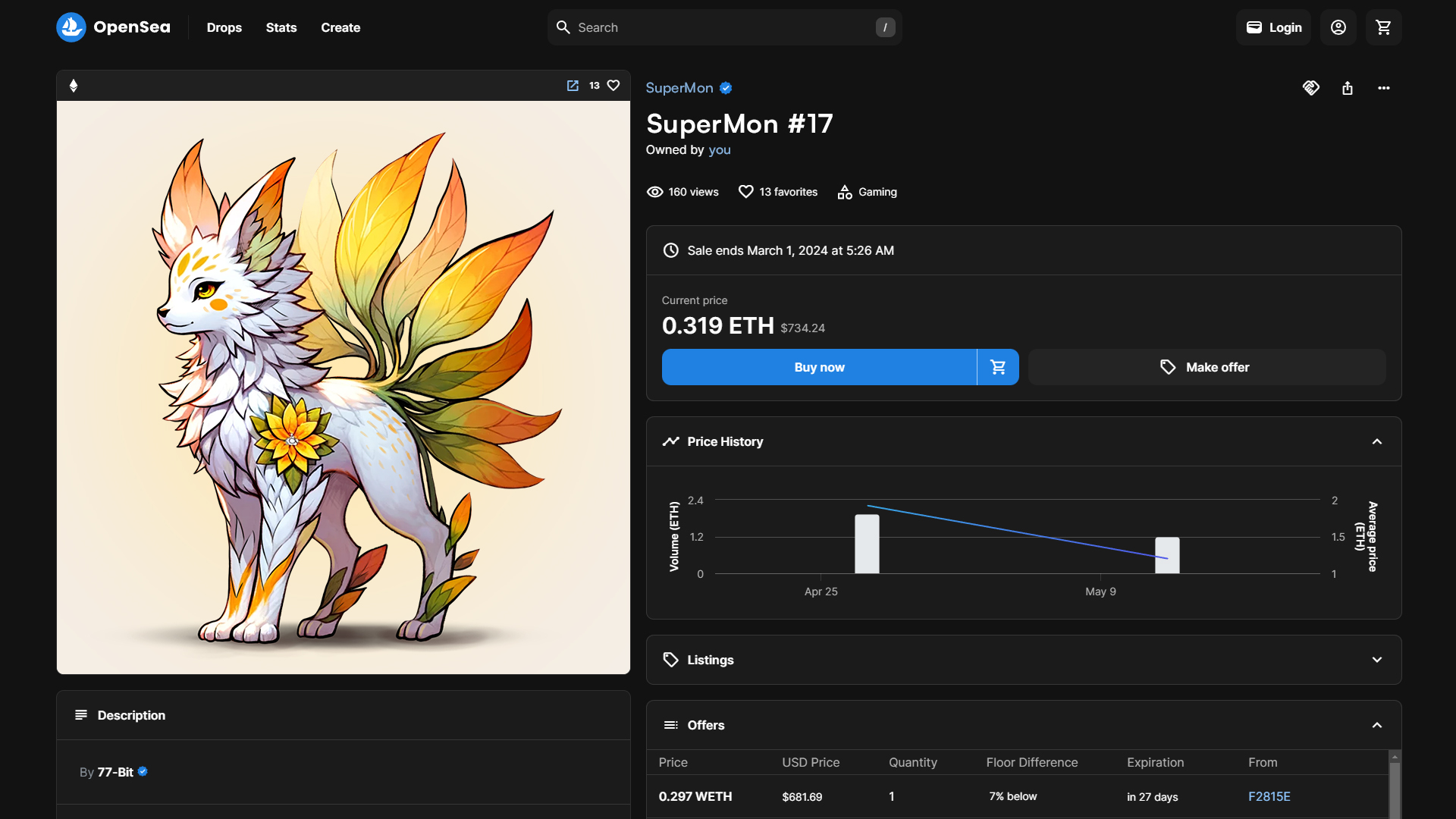The image size is (1456, 819).
Task: Click the OpenSea logo icon
Action: tap(71, 27)
